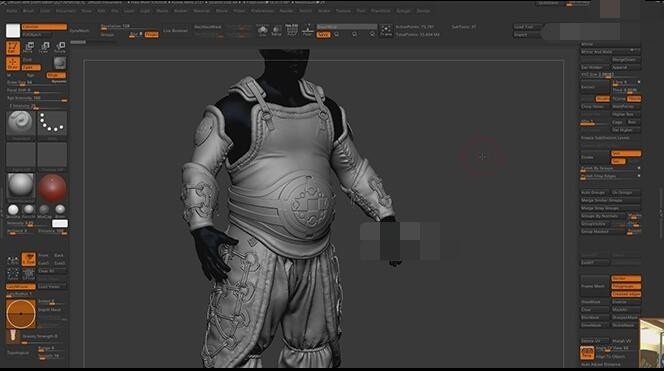Open the Alpha menu
This screenshot has width=664, height=371.
[11, 11]
